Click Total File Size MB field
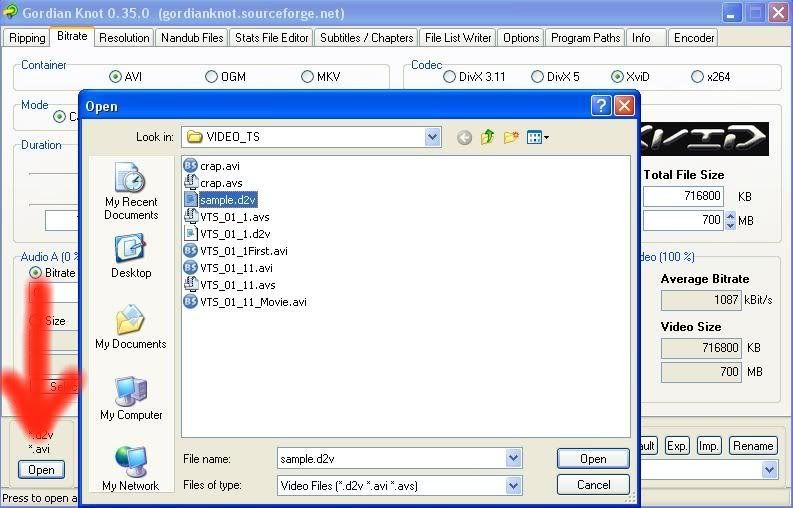The image size is (793, 508). pos(684,220)
